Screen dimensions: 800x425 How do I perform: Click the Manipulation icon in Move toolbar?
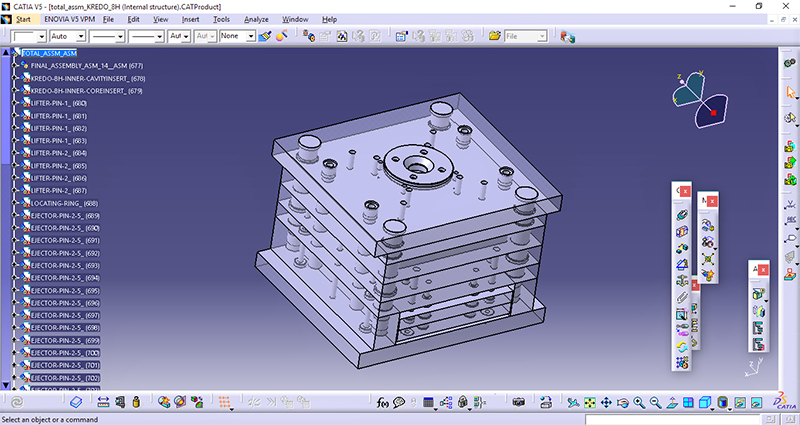707,226
